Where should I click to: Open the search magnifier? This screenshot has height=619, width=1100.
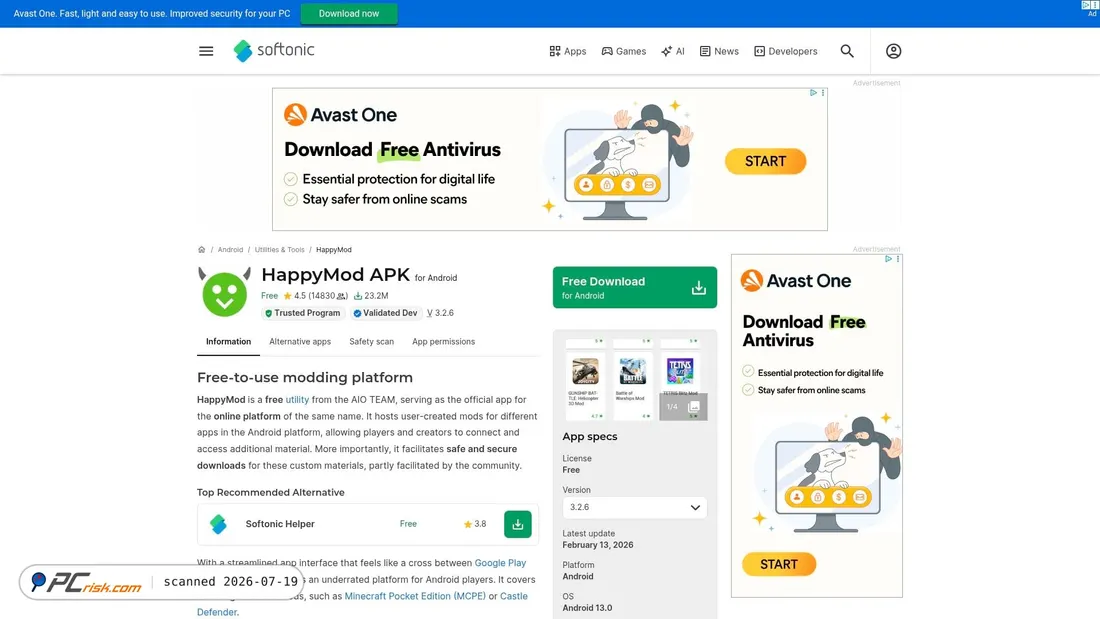coord(847,51)
